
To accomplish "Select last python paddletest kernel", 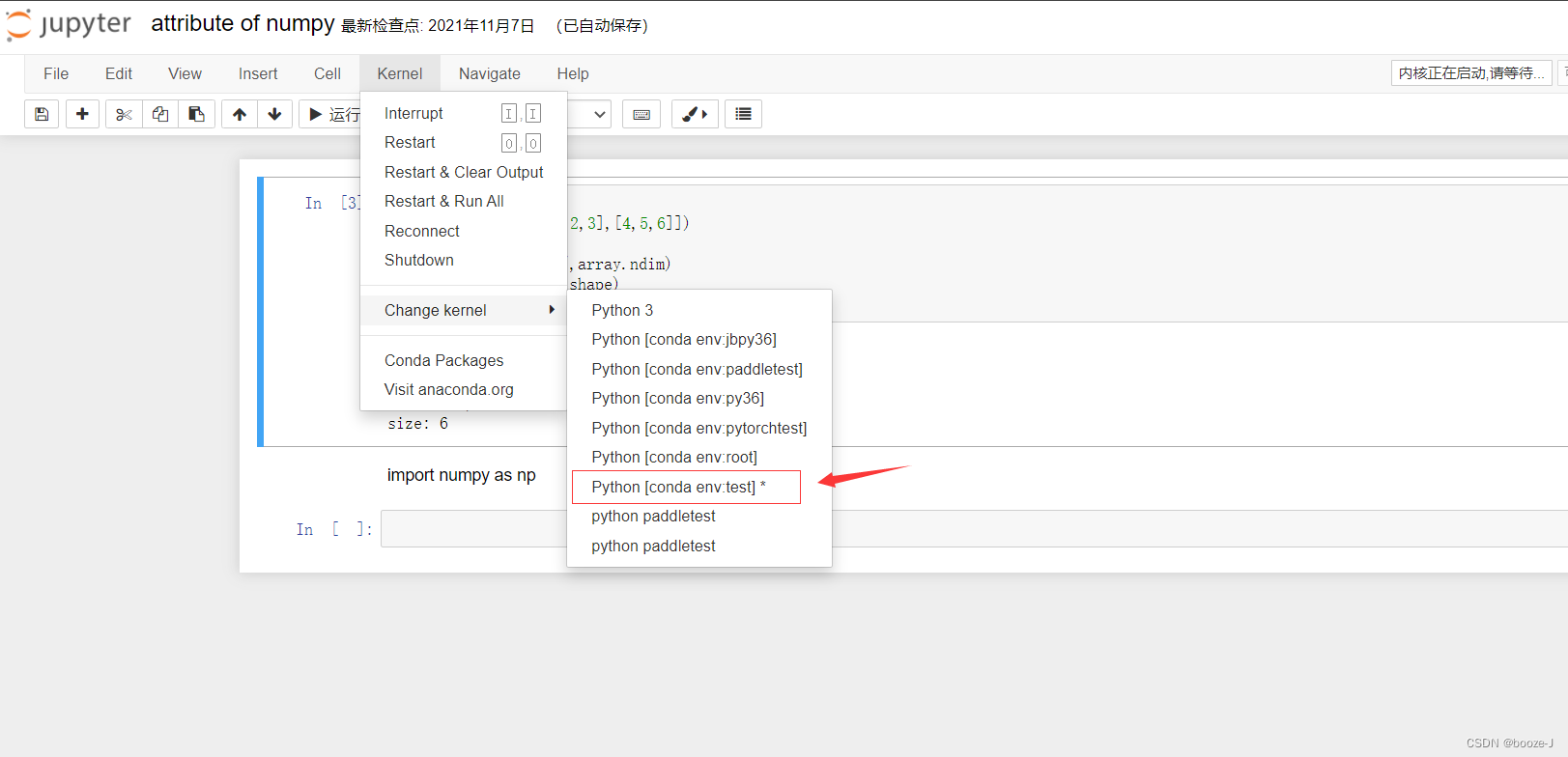I will coord(698,546).
